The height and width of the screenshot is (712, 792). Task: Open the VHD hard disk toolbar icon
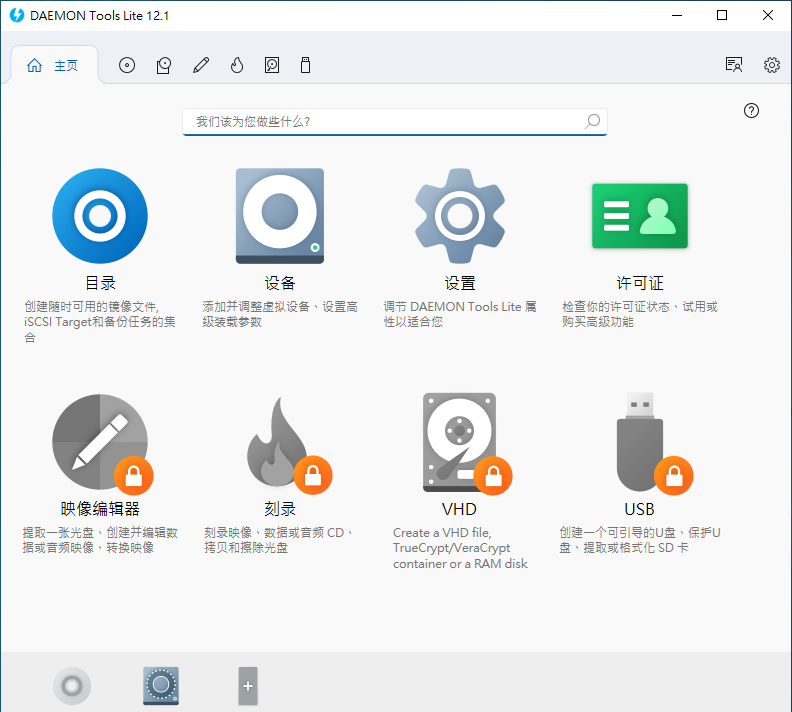[272, 65]
